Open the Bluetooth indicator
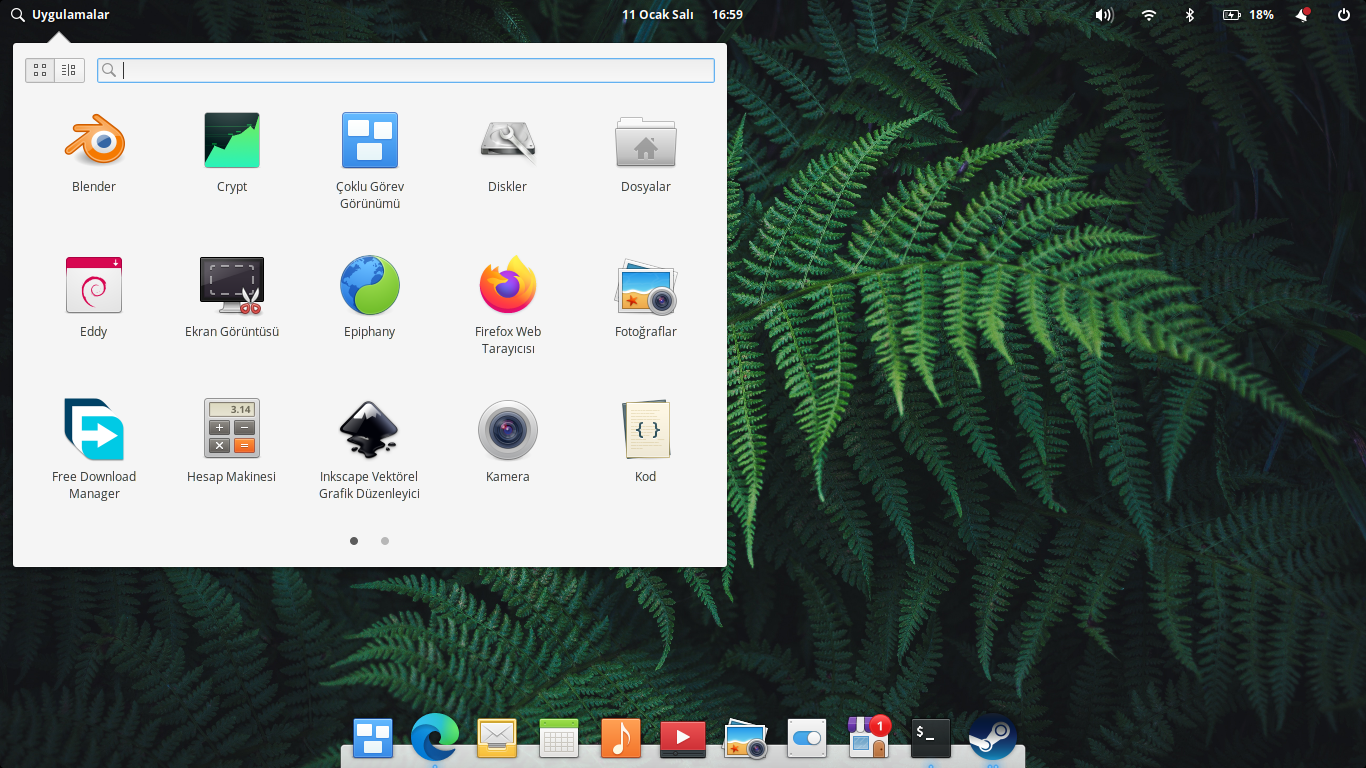The width and height of the screenshot is (1366, 768). click(x=1190, y=15)
